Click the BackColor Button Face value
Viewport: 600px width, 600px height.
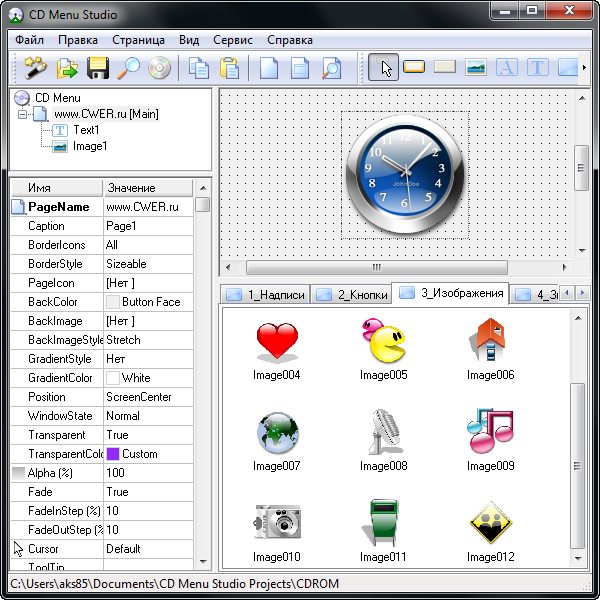coord(150,302)
